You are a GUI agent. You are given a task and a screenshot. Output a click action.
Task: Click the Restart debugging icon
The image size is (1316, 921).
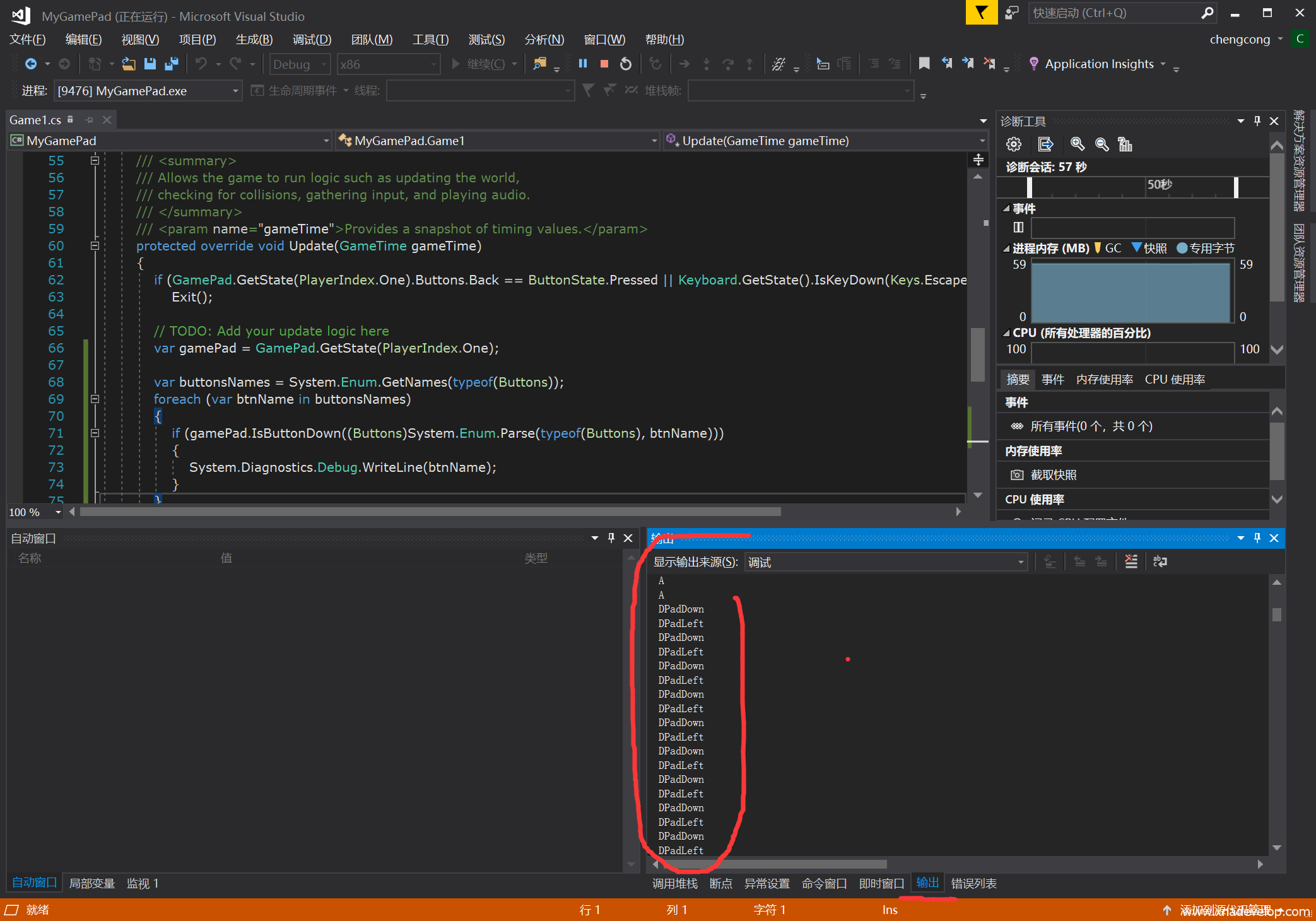pos(625,64)
